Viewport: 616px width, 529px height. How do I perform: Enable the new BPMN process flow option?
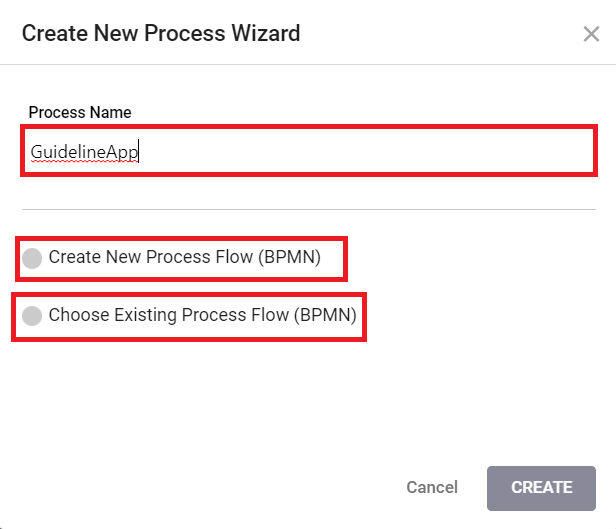[32, 258]
